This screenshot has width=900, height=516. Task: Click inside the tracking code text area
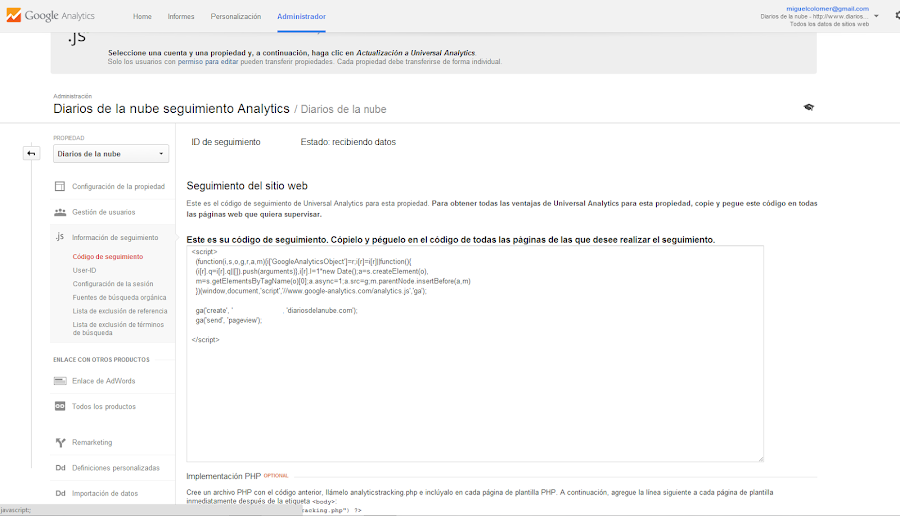[x=475, y=354]
